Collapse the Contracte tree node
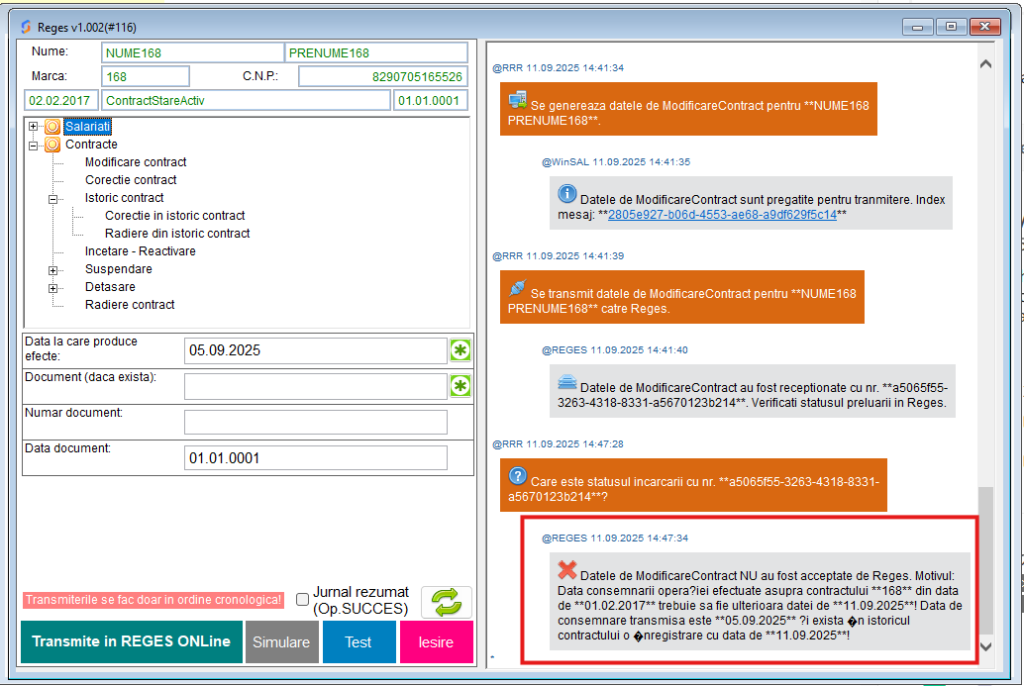The width and height of the screenshot is (1024, 686). click(x=33, y=145)
